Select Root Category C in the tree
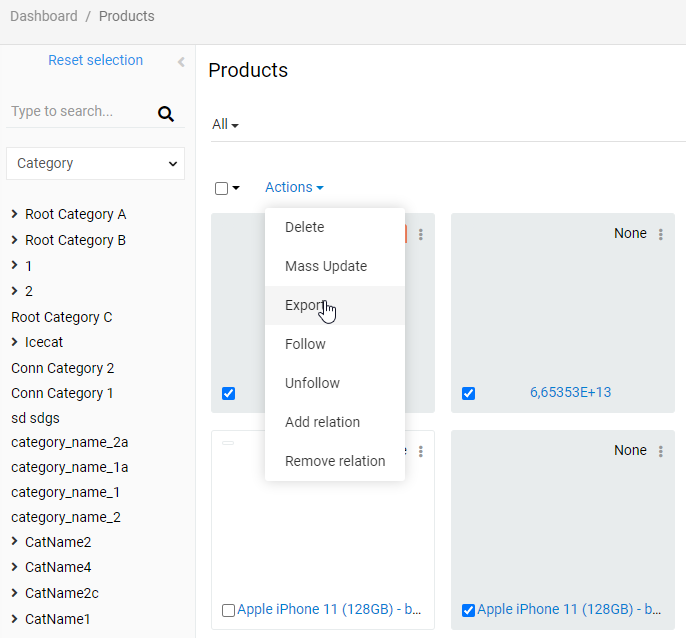Image resolution: width=686 pixels, height=638 pixels. point(62,317)
